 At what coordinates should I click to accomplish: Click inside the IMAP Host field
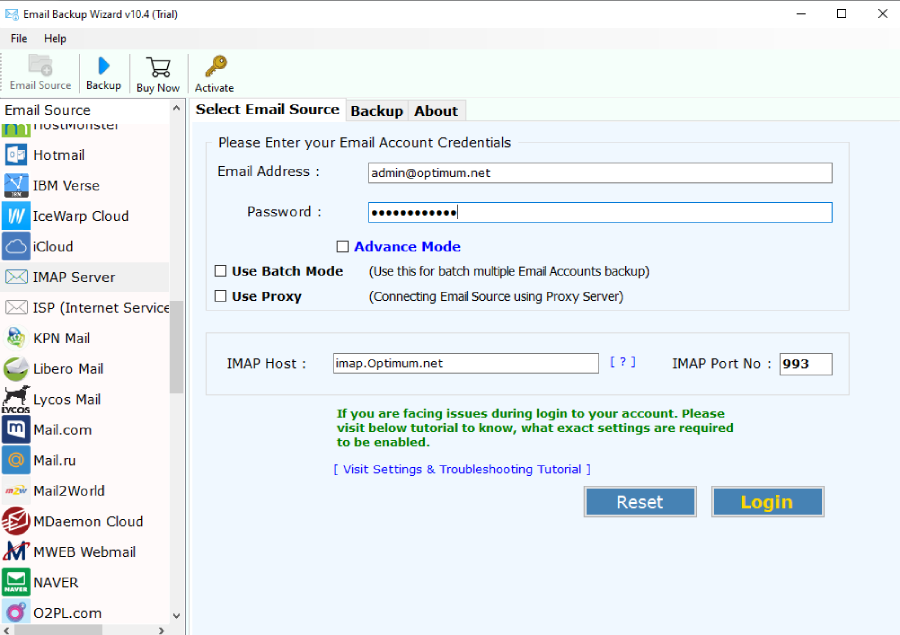(465, 364)
